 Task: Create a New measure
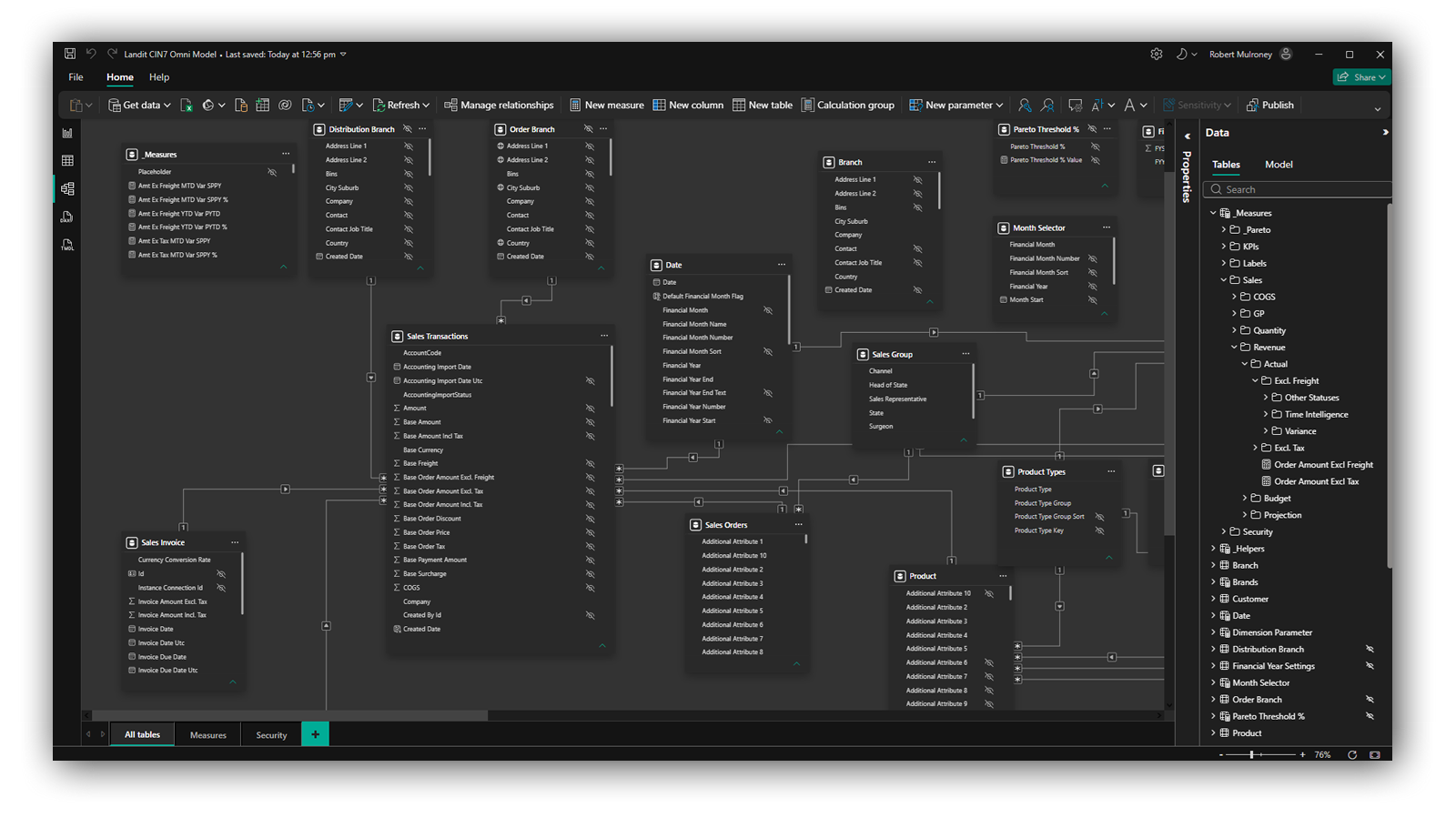pos(606,106)
